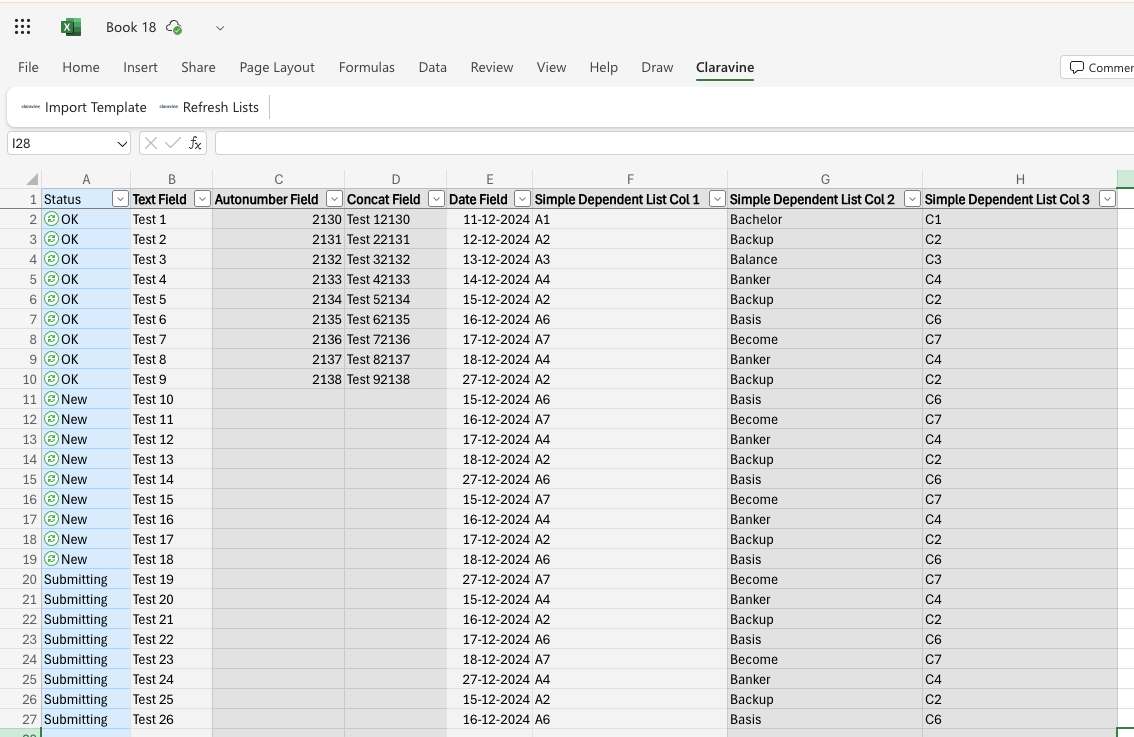This screenshot has width=1134, height=737.
Task: Select the Balance cell in row 4
Action: 825,259
